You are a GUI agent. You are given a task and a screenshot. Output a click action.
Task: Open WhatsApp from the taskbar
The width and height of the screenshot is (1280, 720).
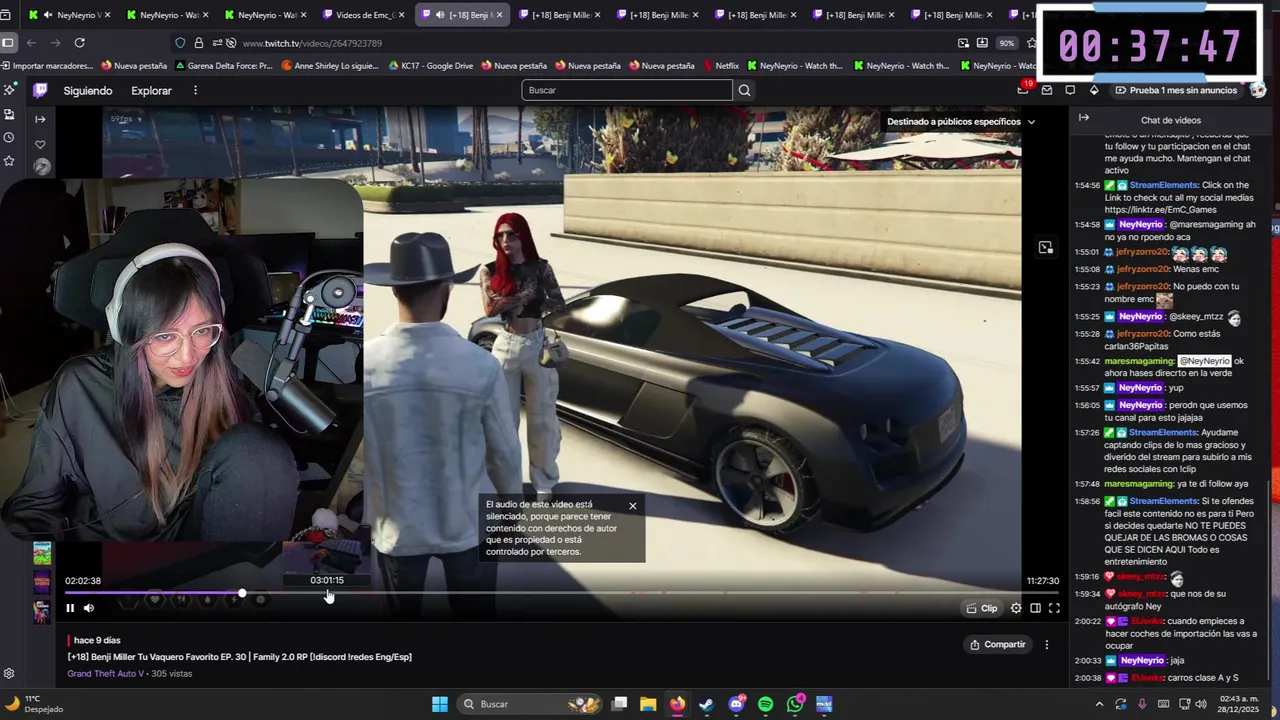(796, 704)
